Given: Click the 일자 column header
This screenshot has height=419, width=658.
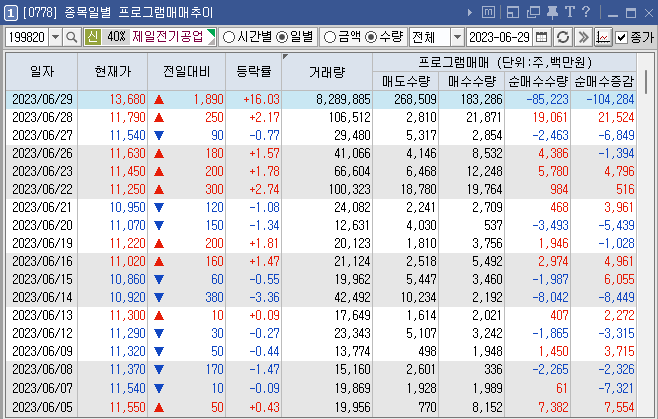Looking at the screenshot, I should pos(42,72).
